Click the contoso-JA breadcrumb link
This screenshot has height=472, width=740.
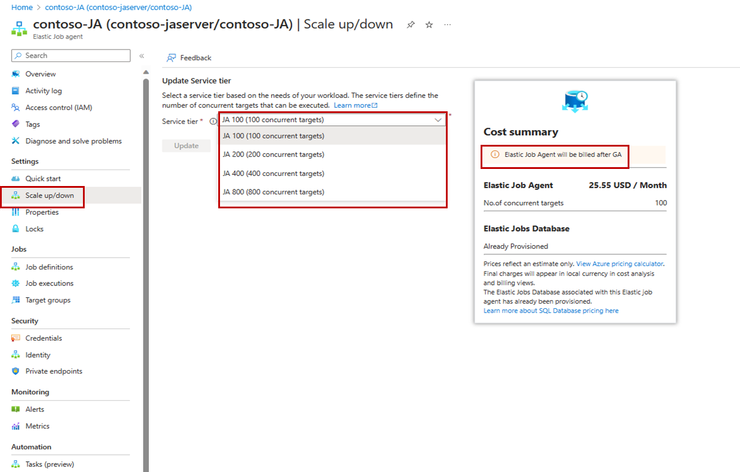(118, 8)
